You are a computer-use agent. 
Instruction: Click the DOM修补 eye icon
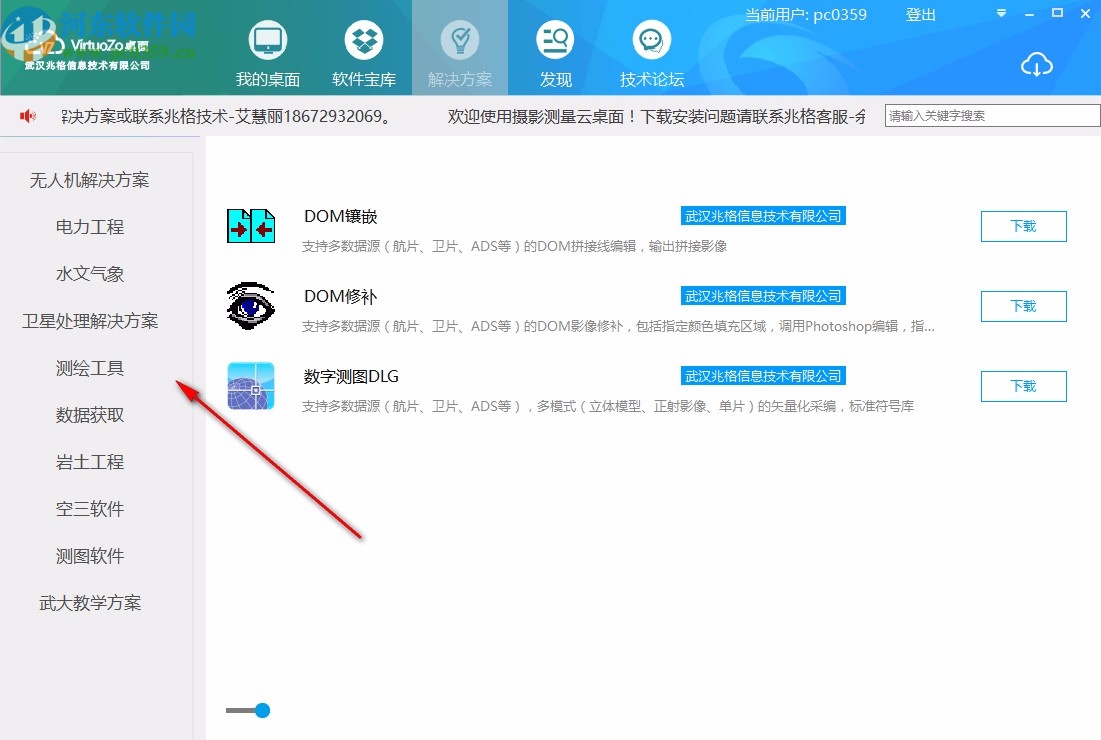pyautogui.click(x=250, y=305)
